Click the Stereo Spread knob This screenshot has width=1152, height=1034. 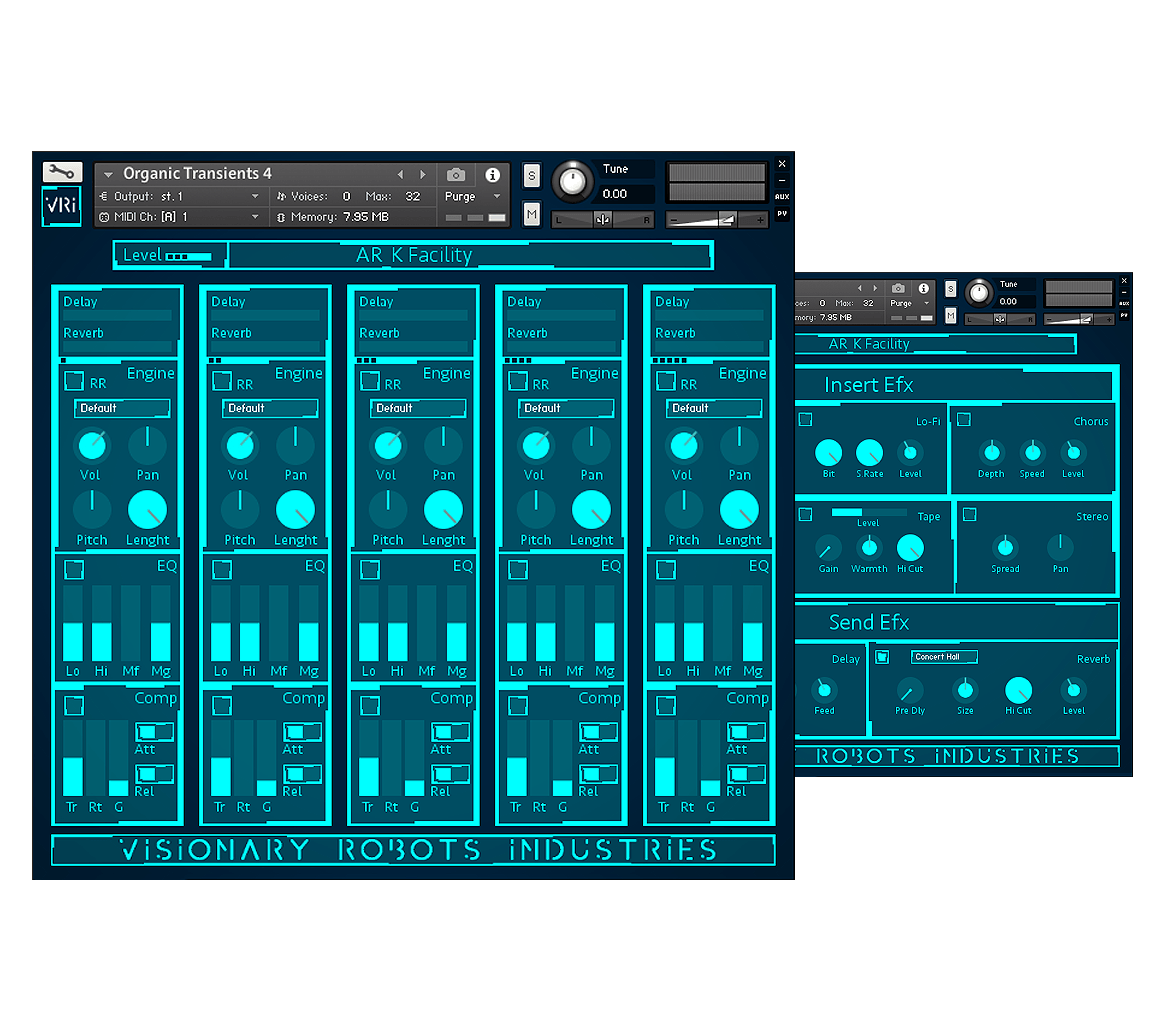point(1005,547)
